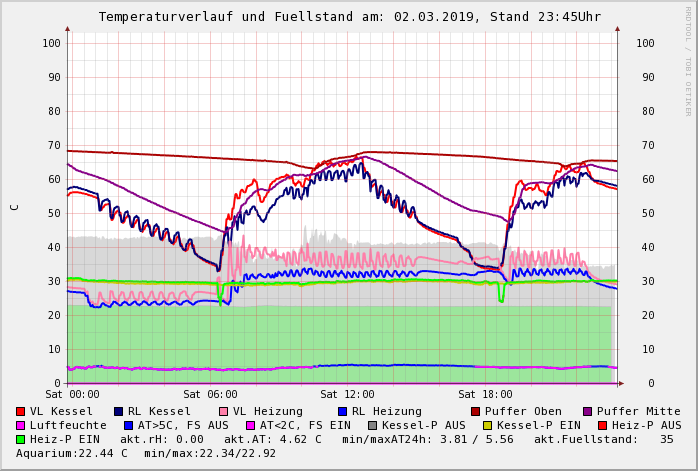Click the Sat 06:00 time axis label
This screenshot has height=471, width=698.
[210, 395]
